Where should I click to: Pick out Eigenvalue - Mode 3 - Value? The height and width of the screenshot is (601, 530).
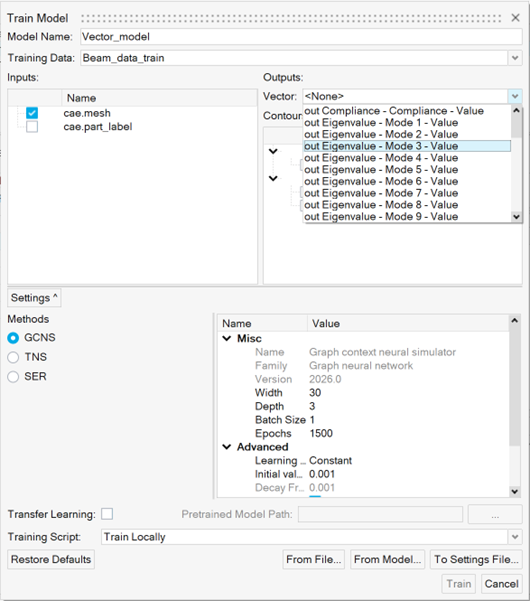407,146
